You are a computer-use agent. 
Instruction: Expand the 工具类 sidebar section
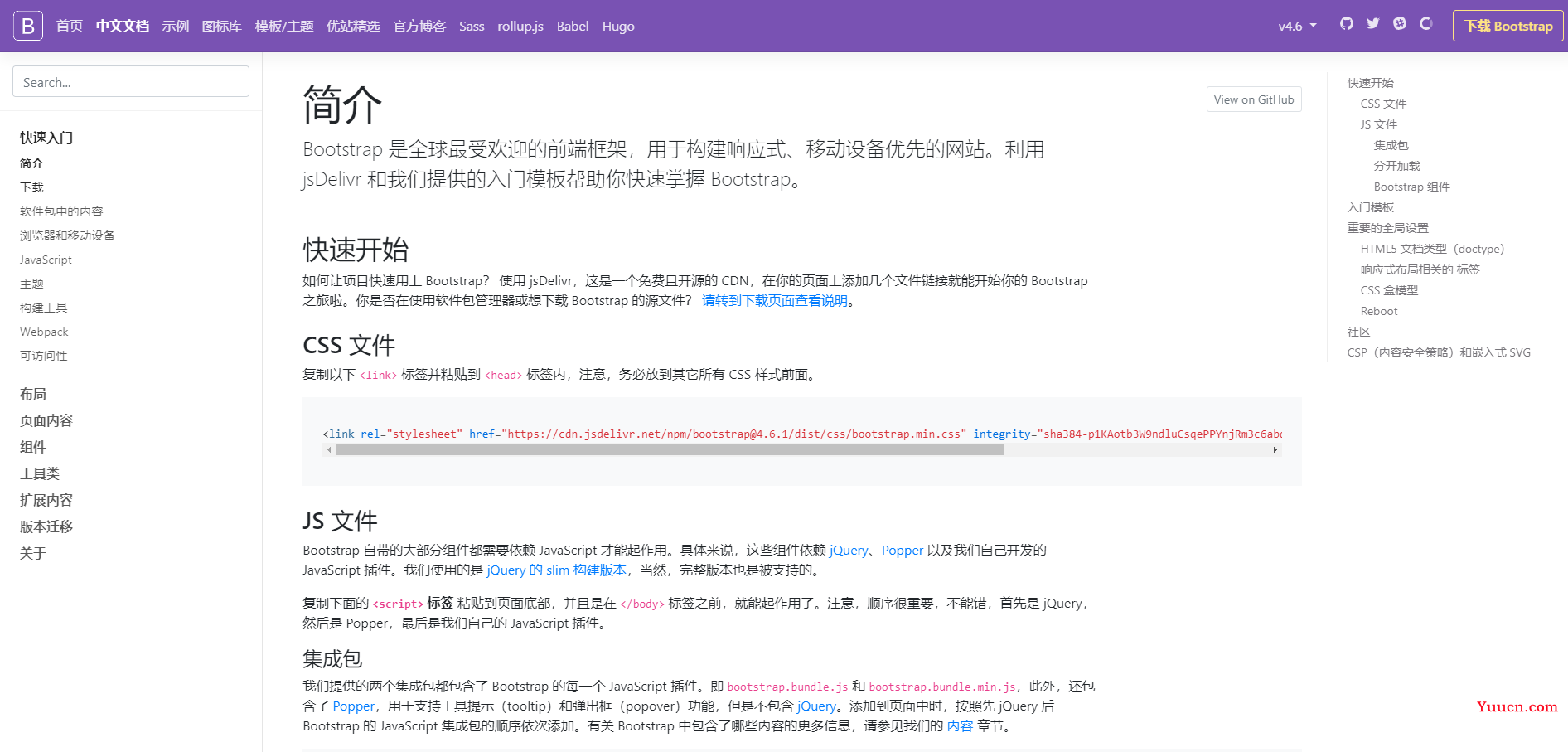(40, 473)
